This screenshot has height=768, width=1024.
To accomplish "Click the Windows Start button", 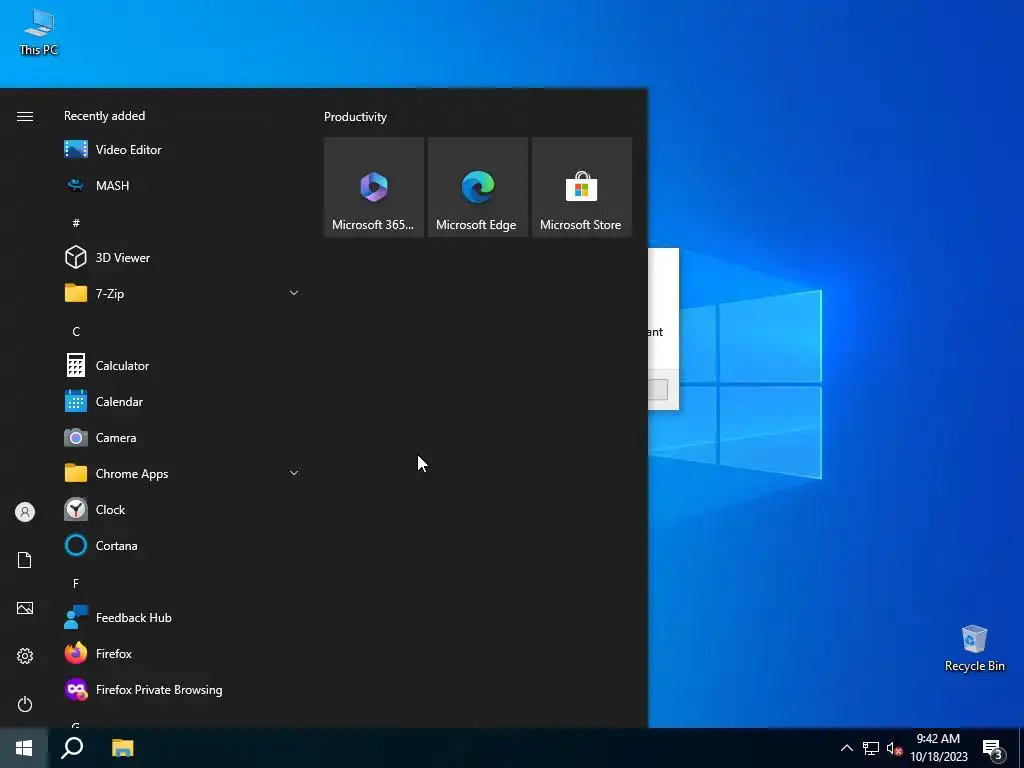I will [x=24, y=748].
